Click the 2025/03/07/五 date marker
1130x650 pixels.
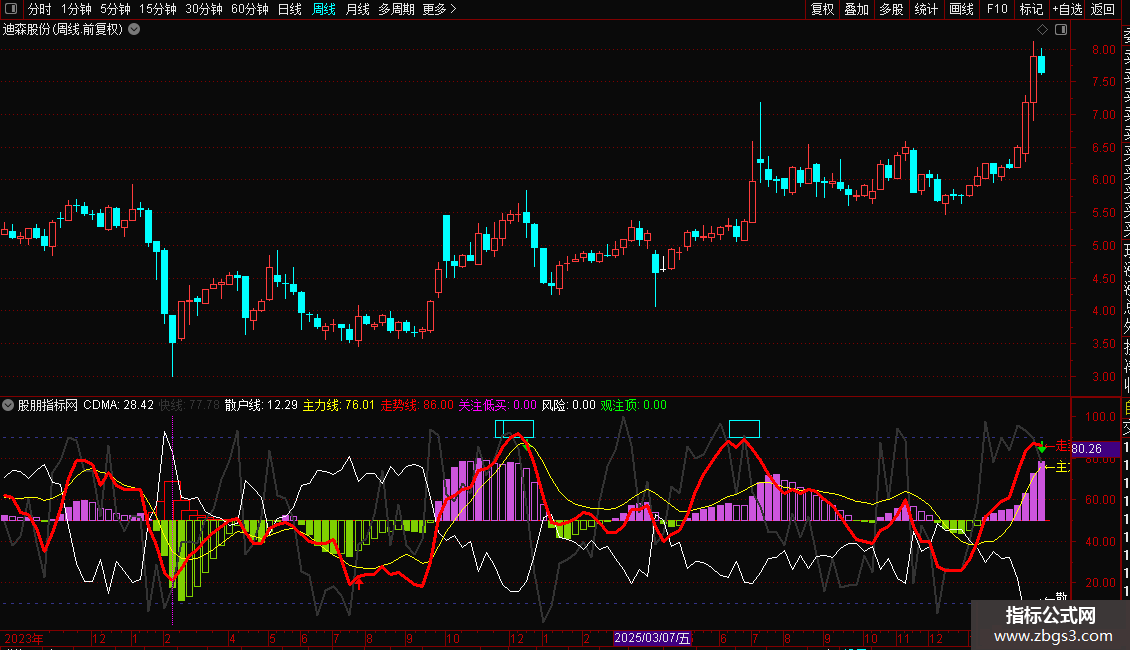pos(652,638)
